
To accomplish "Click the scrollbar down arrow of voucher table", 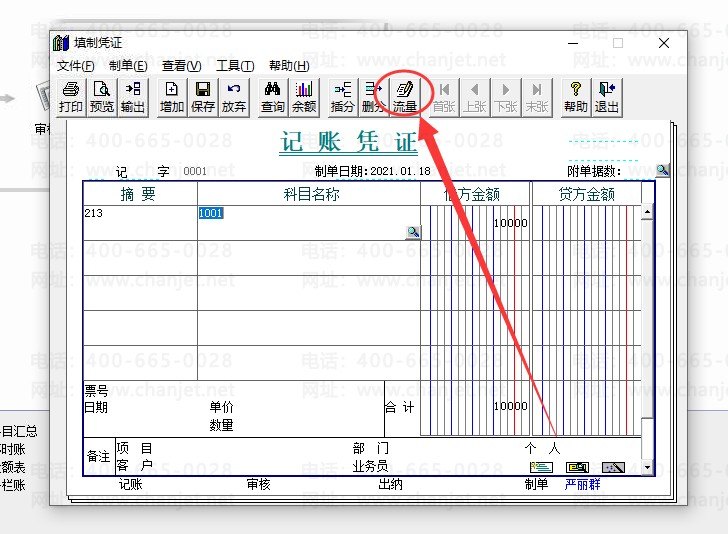I will pos(647,467).
